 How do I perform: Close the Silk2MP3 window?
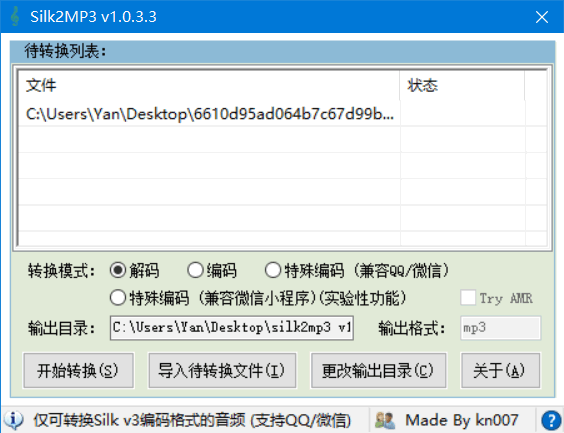(542, 17)
